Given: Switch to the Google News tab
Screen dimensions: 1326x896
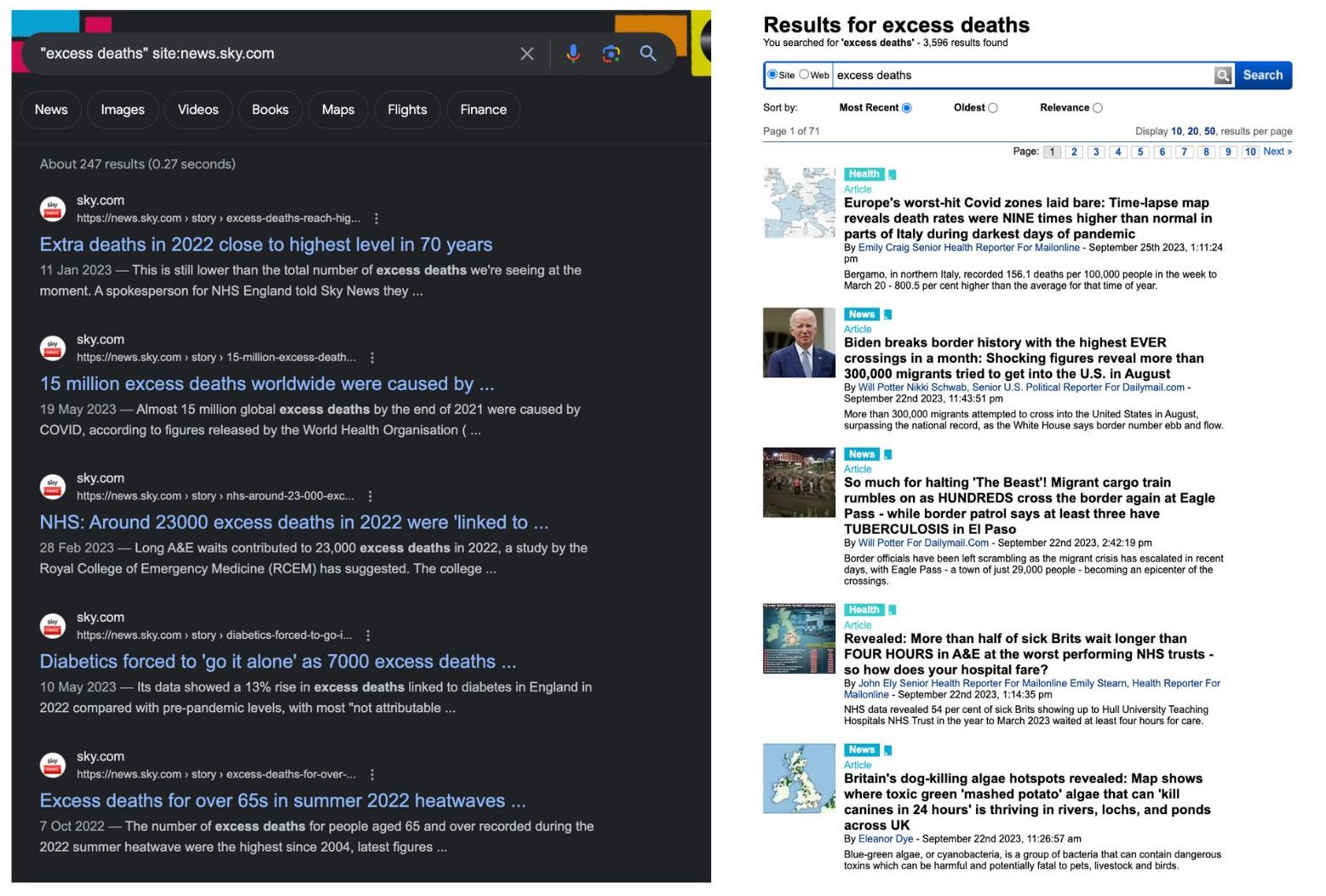Looking at the screenshot, I should coord(51,110).
